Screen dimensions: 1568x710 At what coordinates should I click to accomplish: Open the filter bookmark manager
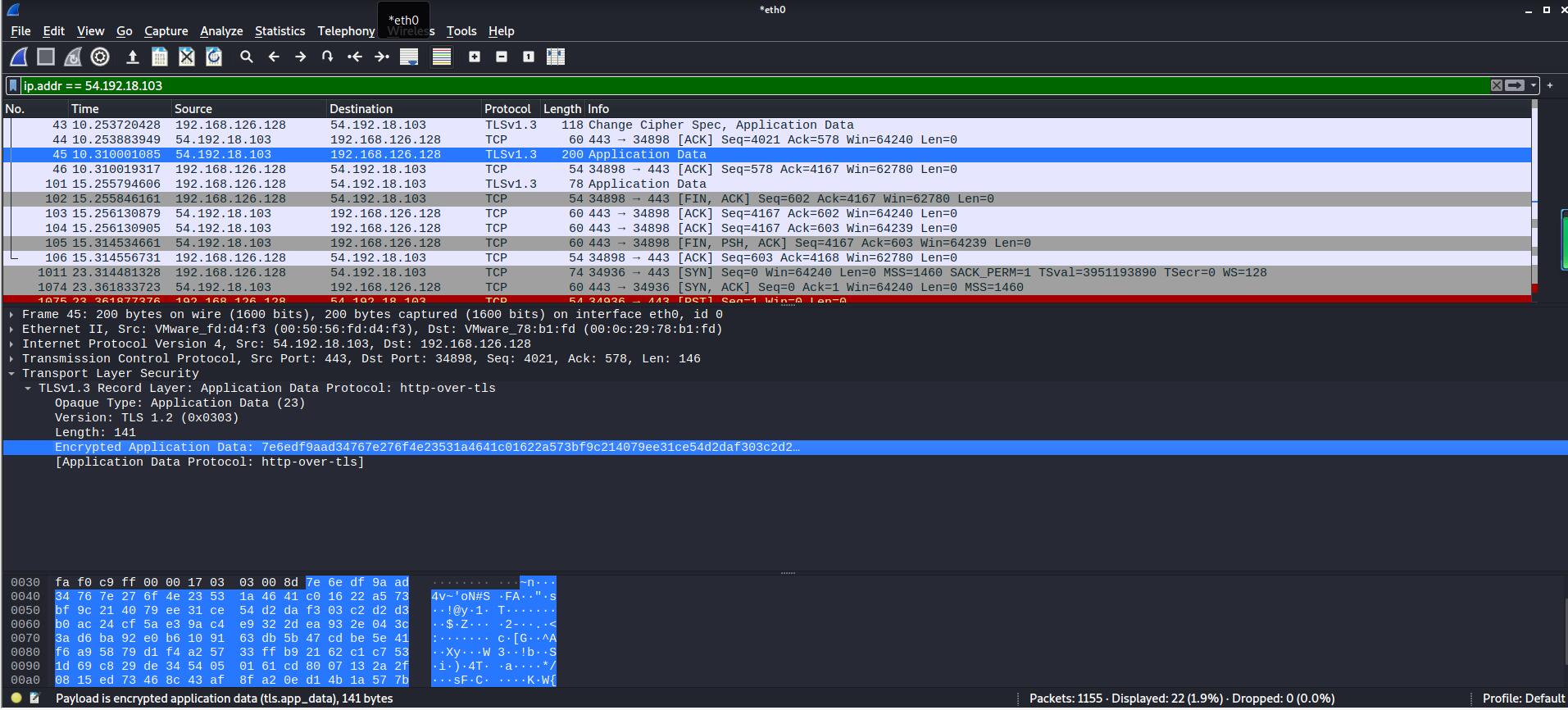pos(13,85)
